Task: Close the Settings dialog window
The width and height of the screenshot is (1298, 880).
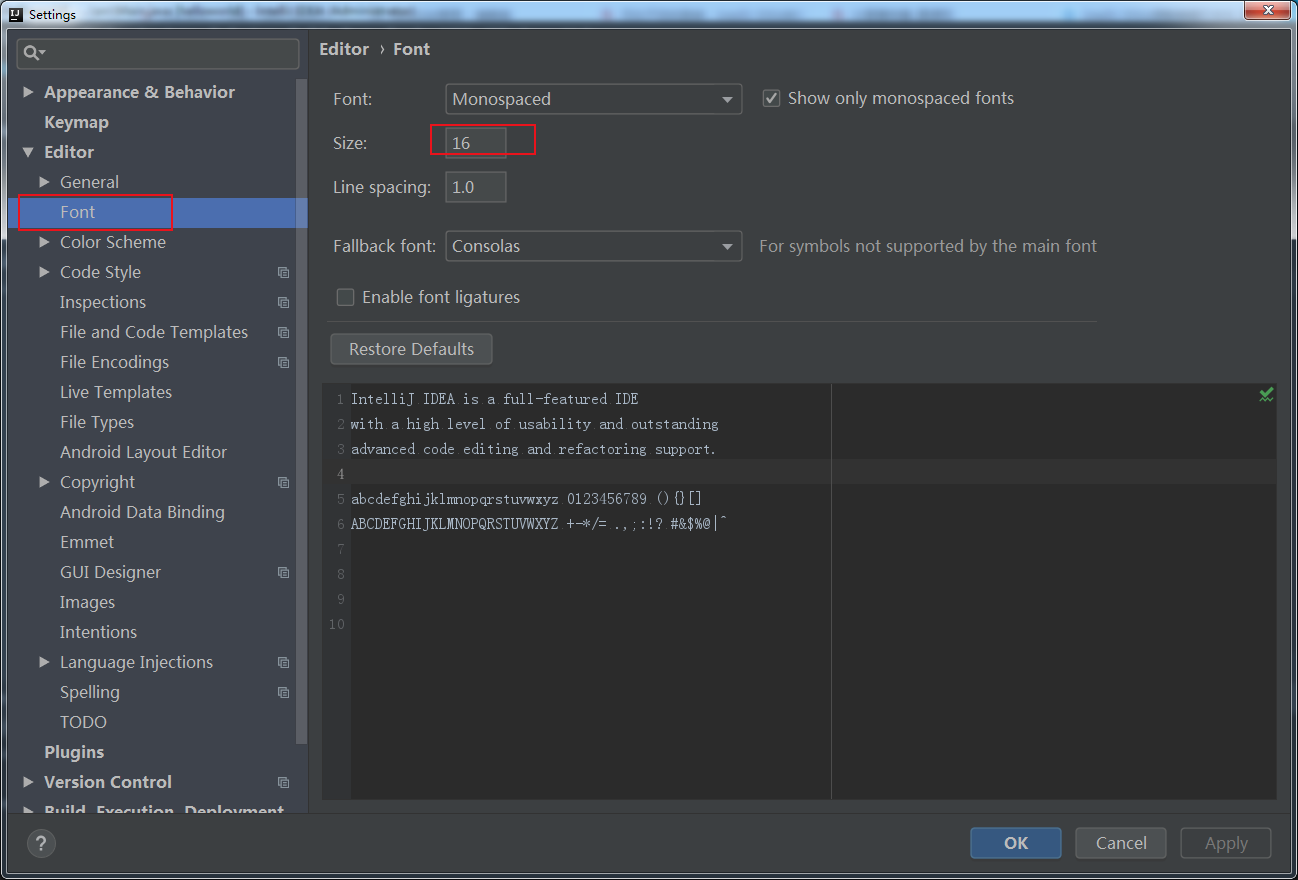Action: (x=1267, y=10)
